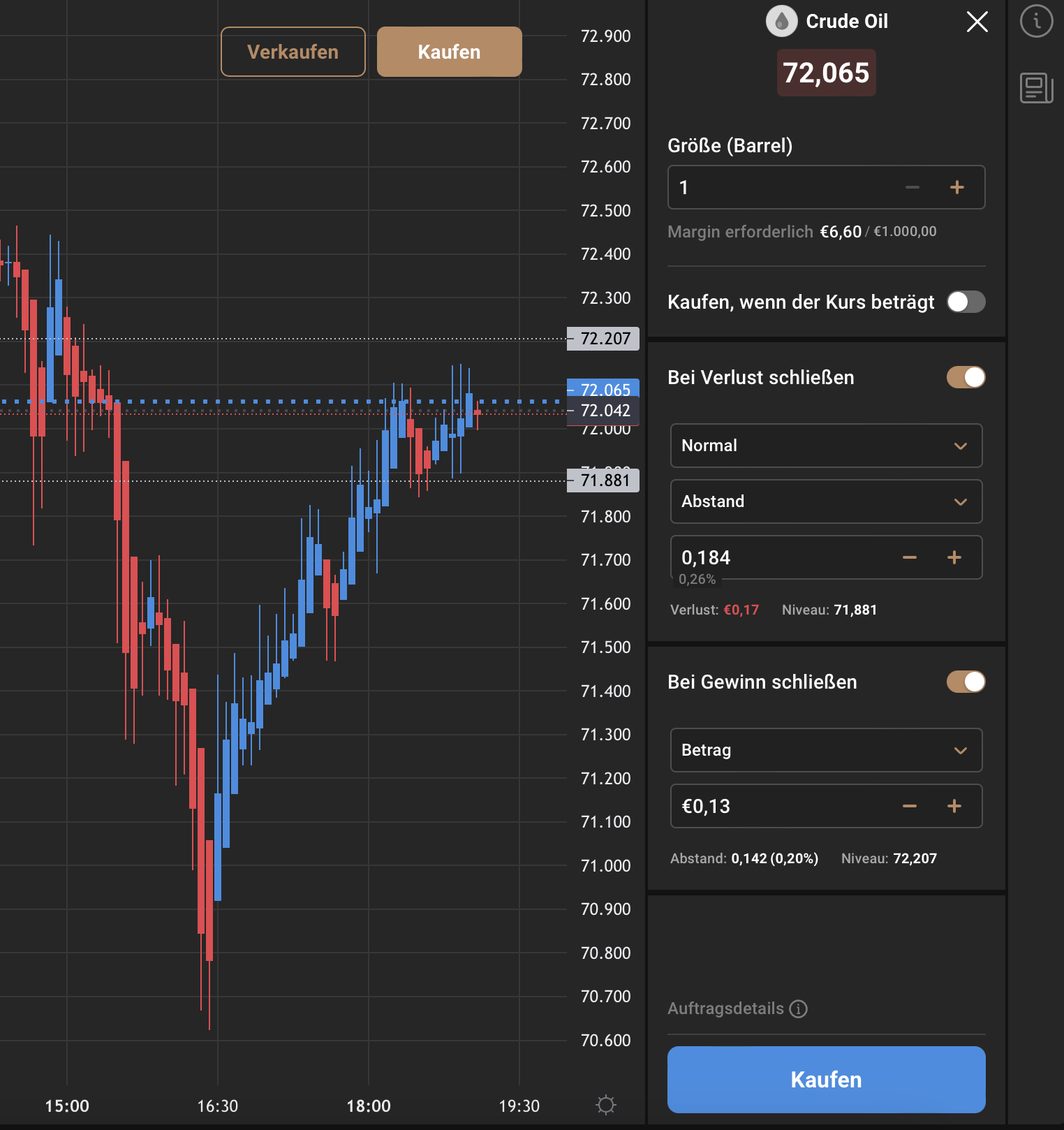This screenshot has height=1130, width=1064.
Task: Open the news feed icon
Action: click(1036, 88)
